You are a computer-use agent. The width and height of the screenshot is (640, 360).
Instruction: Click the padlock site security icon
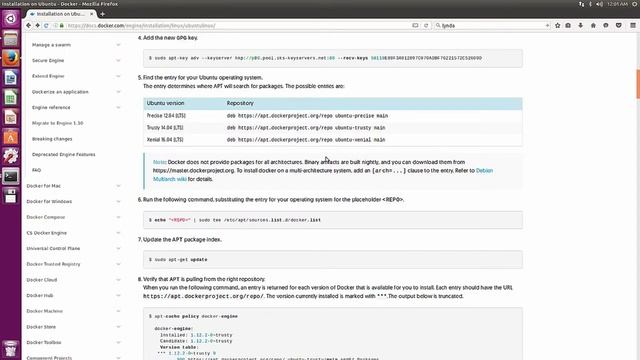pos(62,25)
